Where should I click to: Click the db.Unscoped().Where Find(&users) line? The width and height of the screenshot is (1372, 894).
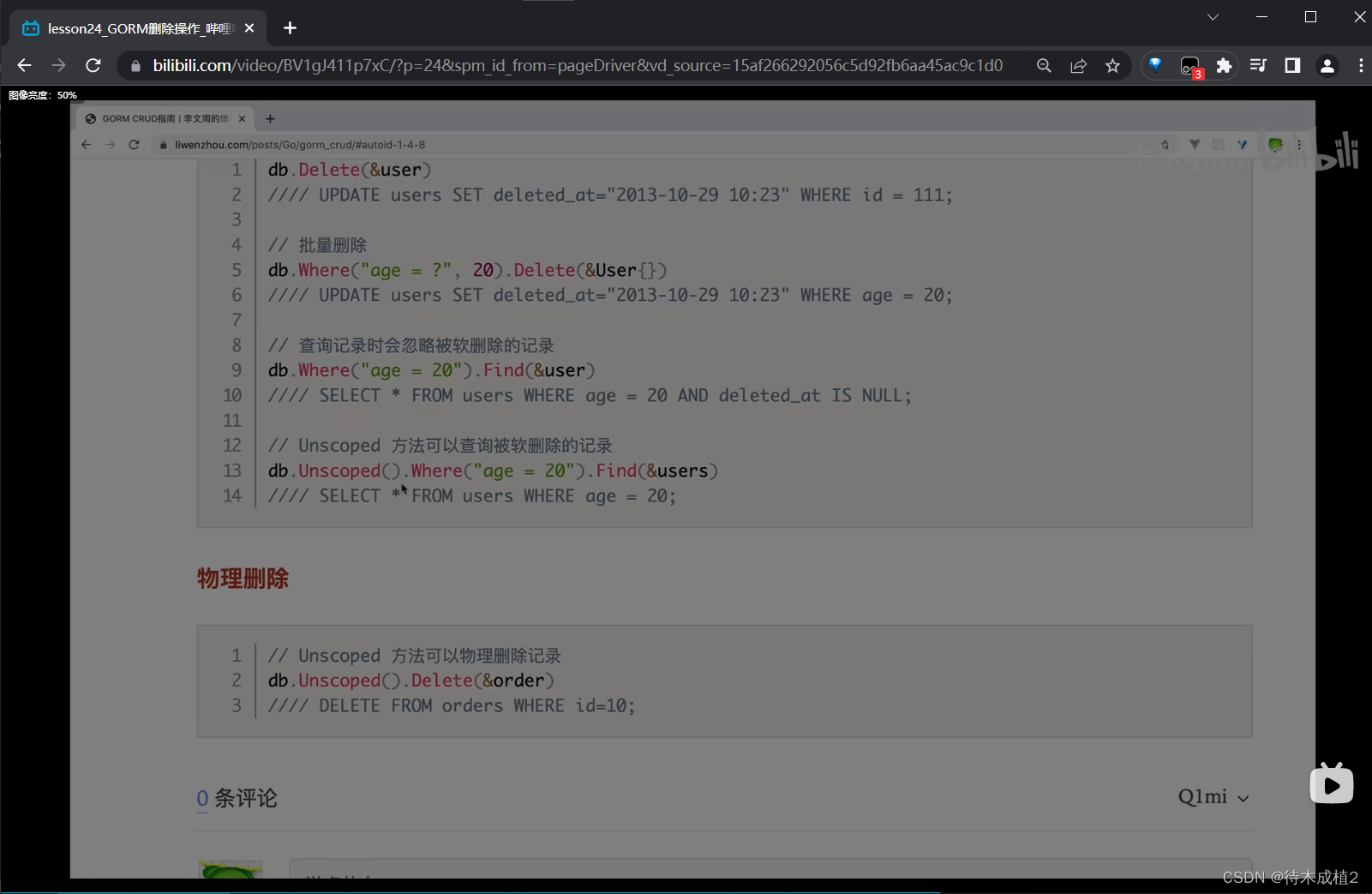(x=493, y=471)
